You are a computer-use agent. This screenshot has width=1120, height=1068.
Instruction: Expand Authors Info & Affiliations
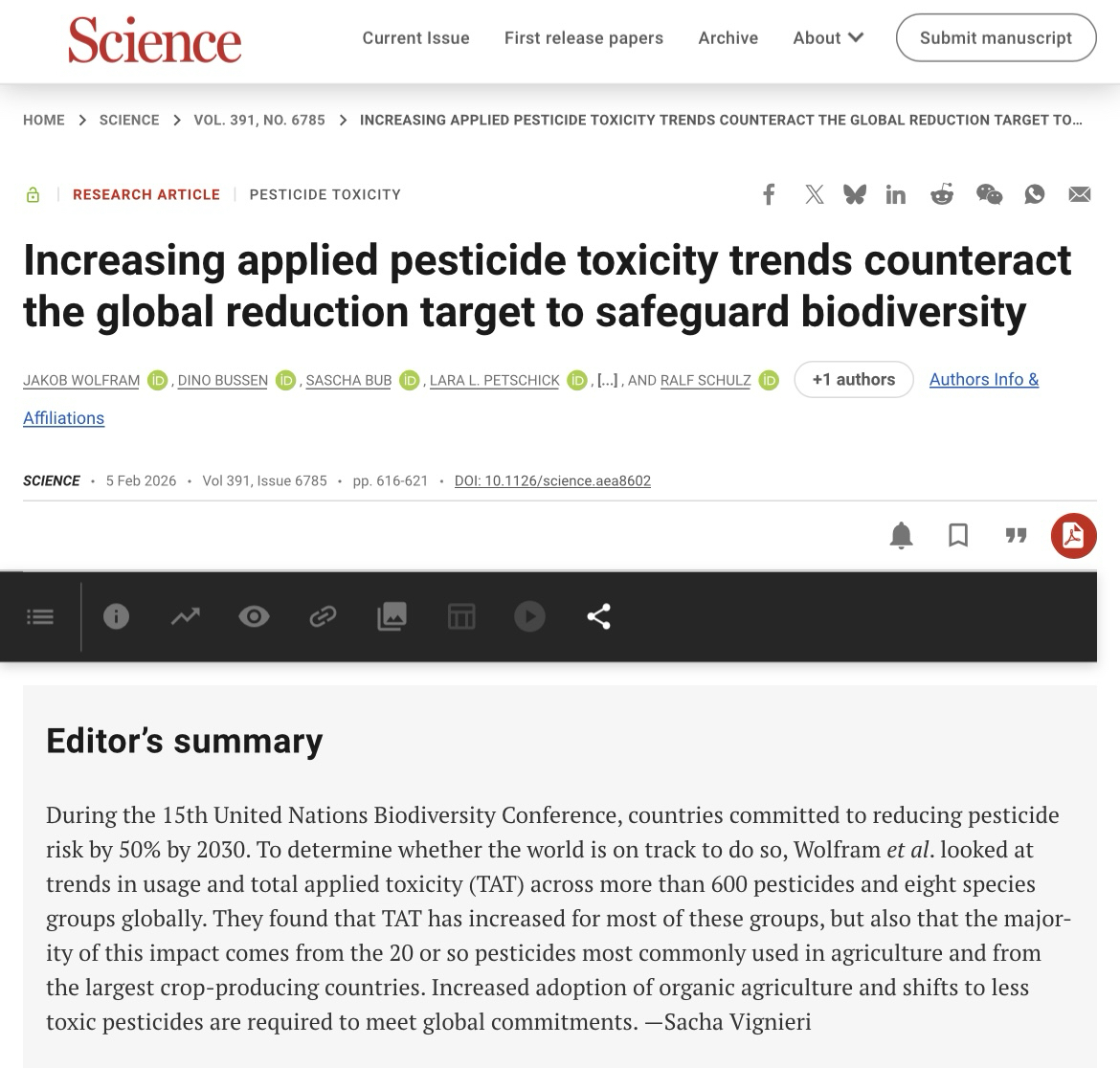pyautogui.click(x=983, y=380)
